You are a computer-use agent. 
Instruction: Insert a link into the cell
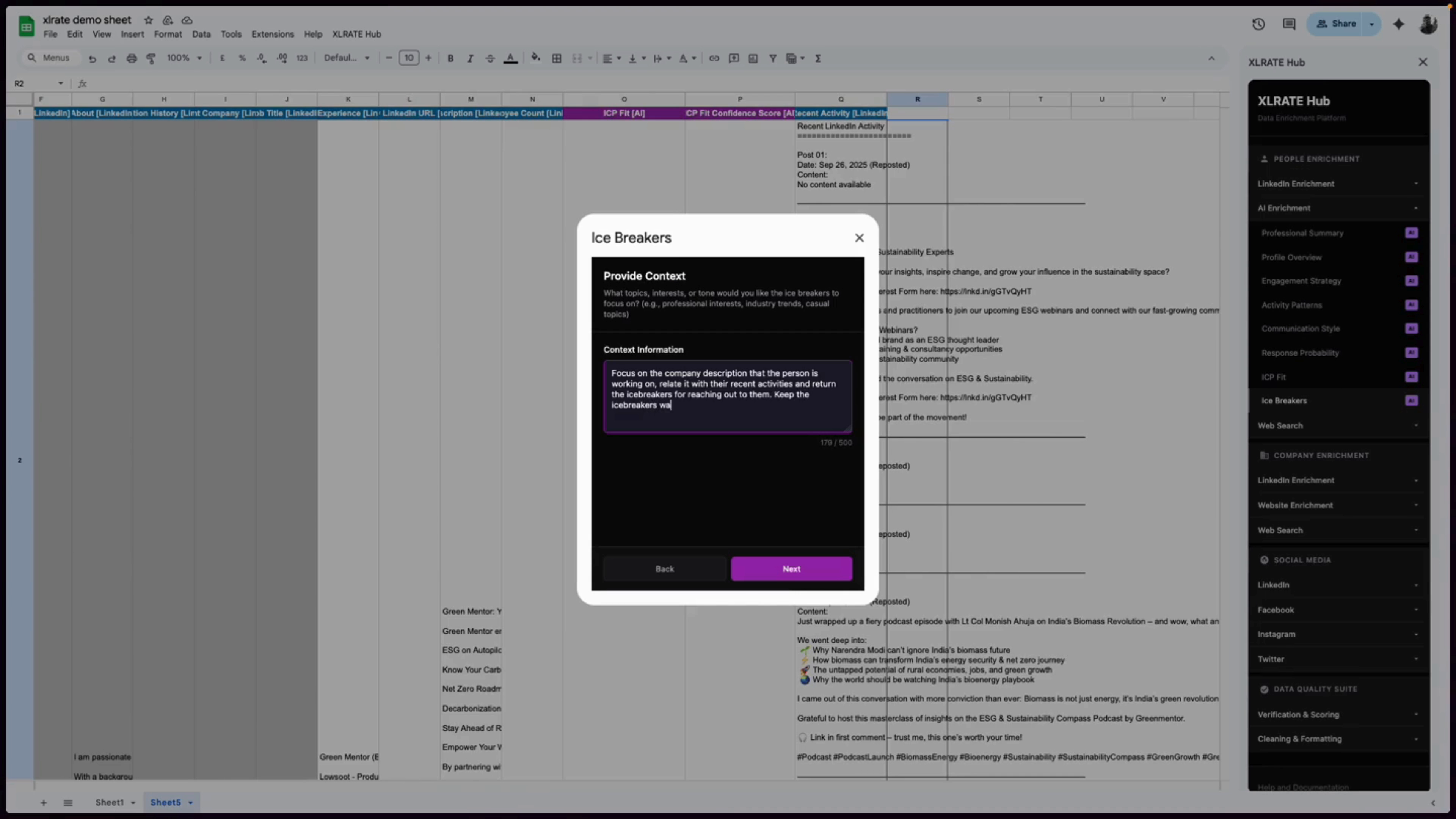pos(713,58)
